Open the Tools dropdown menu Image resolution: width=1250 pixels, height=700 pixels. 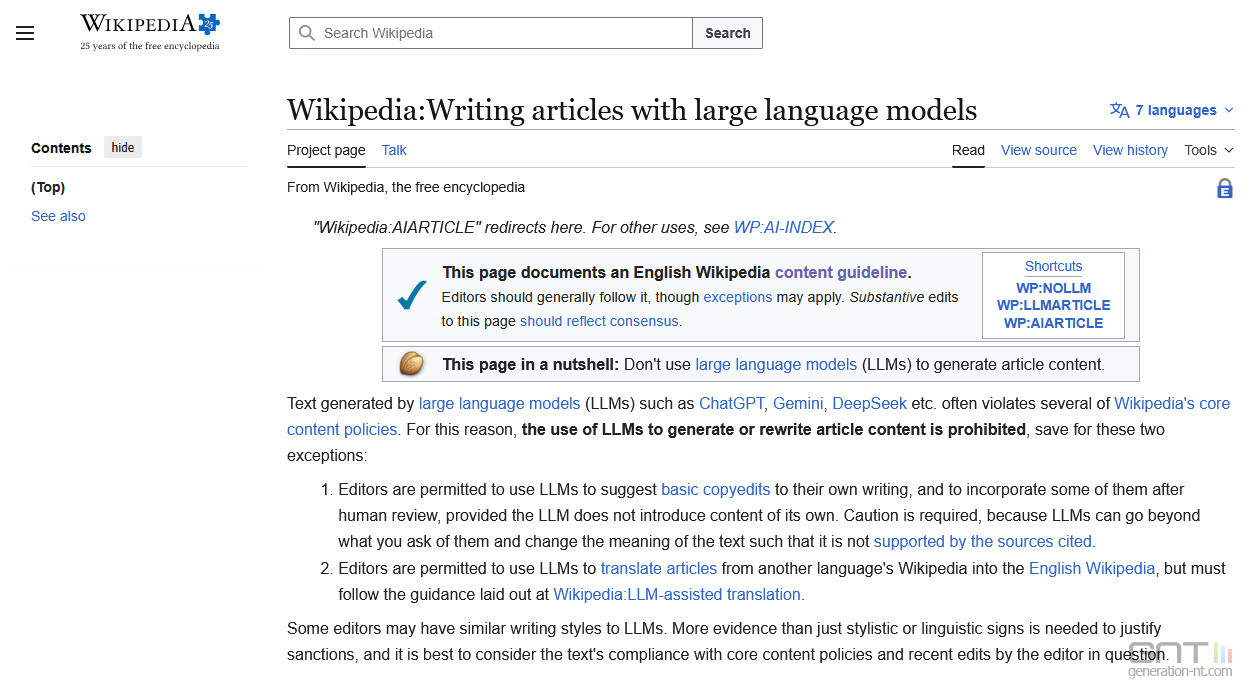1208,150
